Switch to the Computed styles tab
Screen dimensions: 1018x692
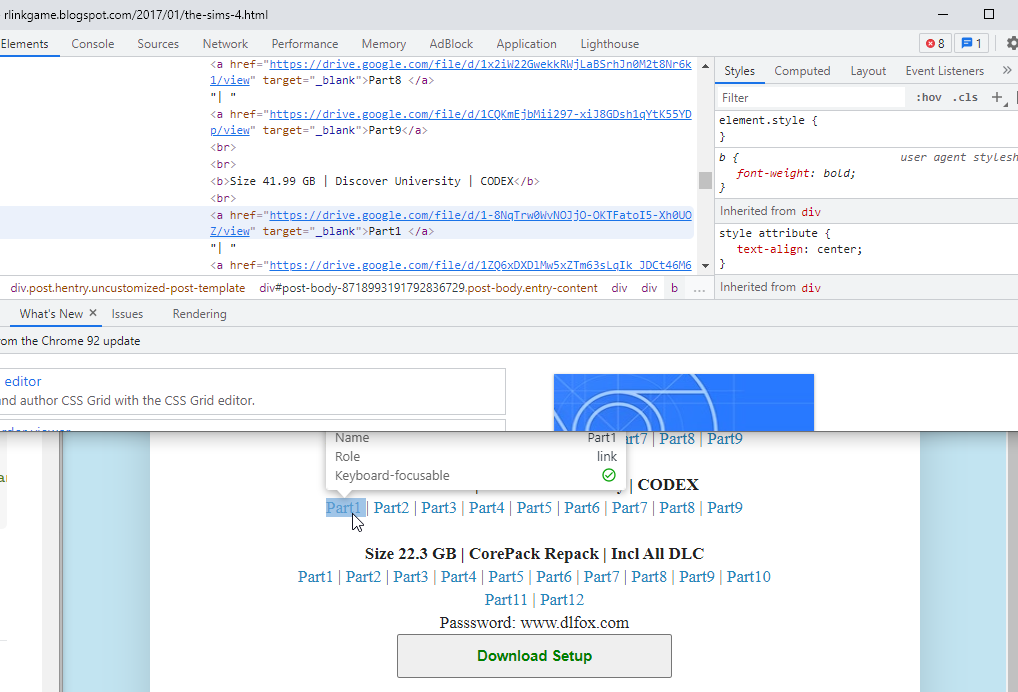[802, 71]
